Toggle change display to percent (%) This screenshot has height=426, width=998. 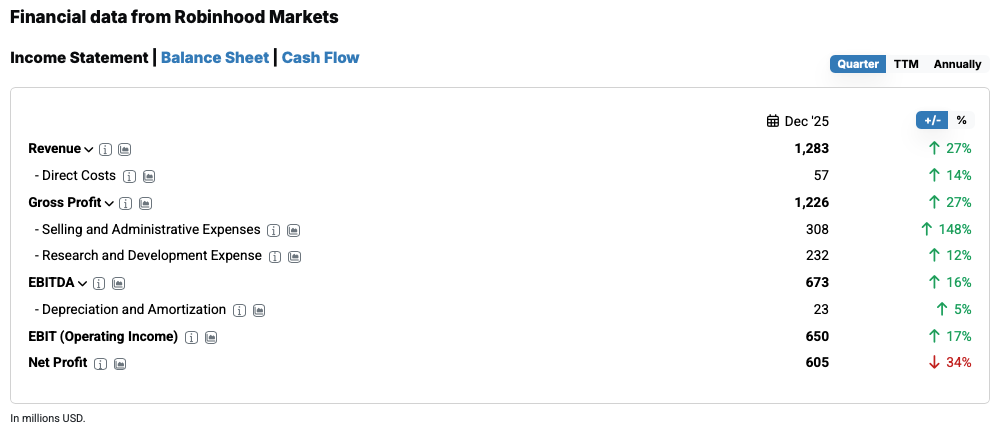coord(961,120)
